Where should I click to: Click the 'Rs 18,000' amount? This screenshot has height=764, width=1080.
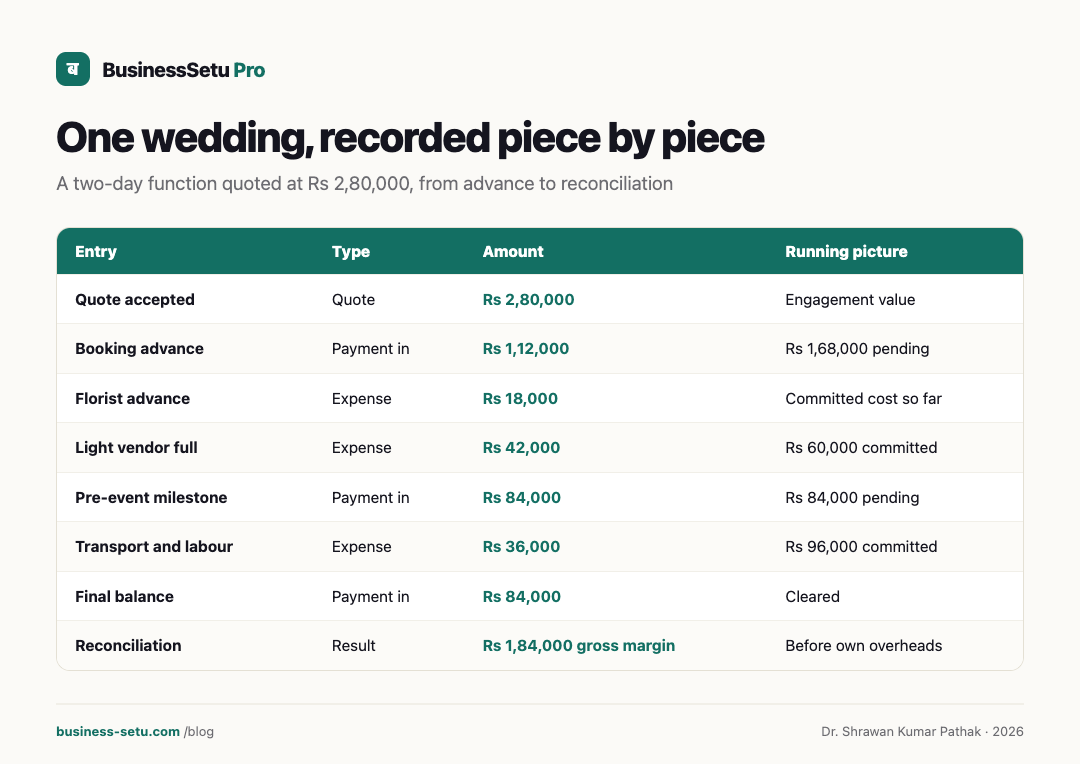click(520, 399)
